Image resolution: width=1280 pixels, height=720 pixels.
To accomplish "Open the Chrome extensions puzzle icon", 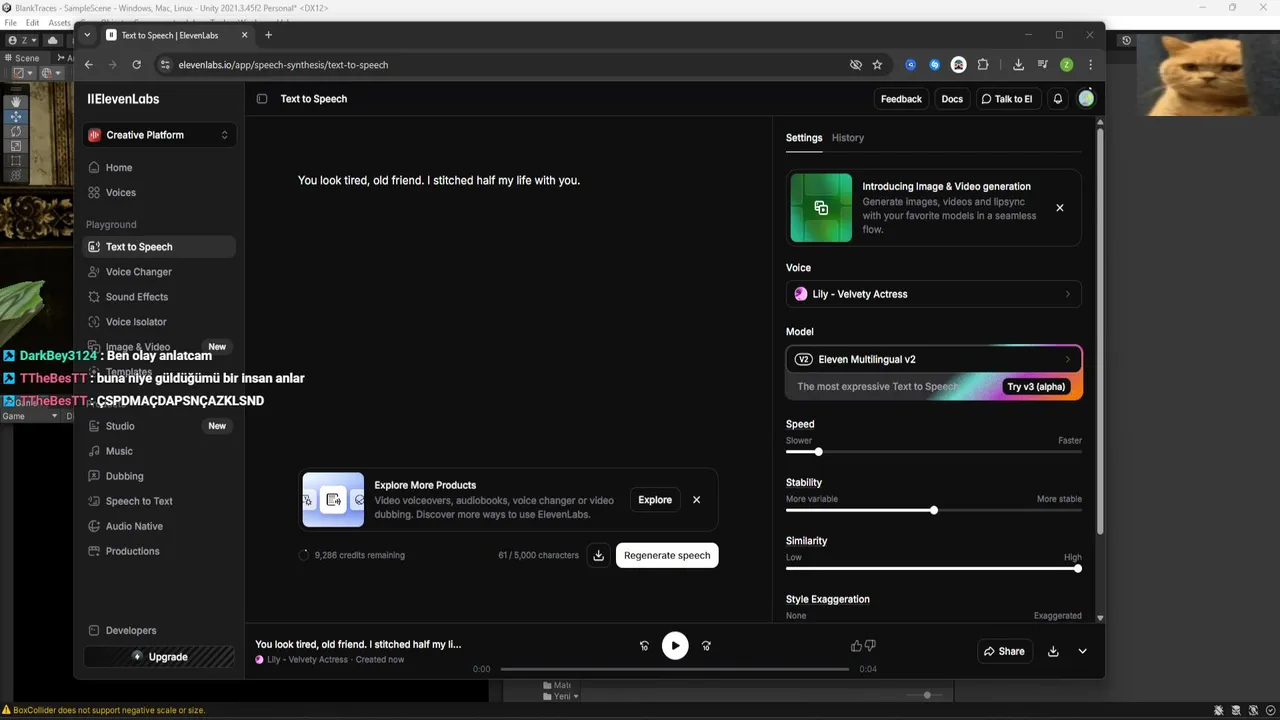I will [x=983, y=65].
